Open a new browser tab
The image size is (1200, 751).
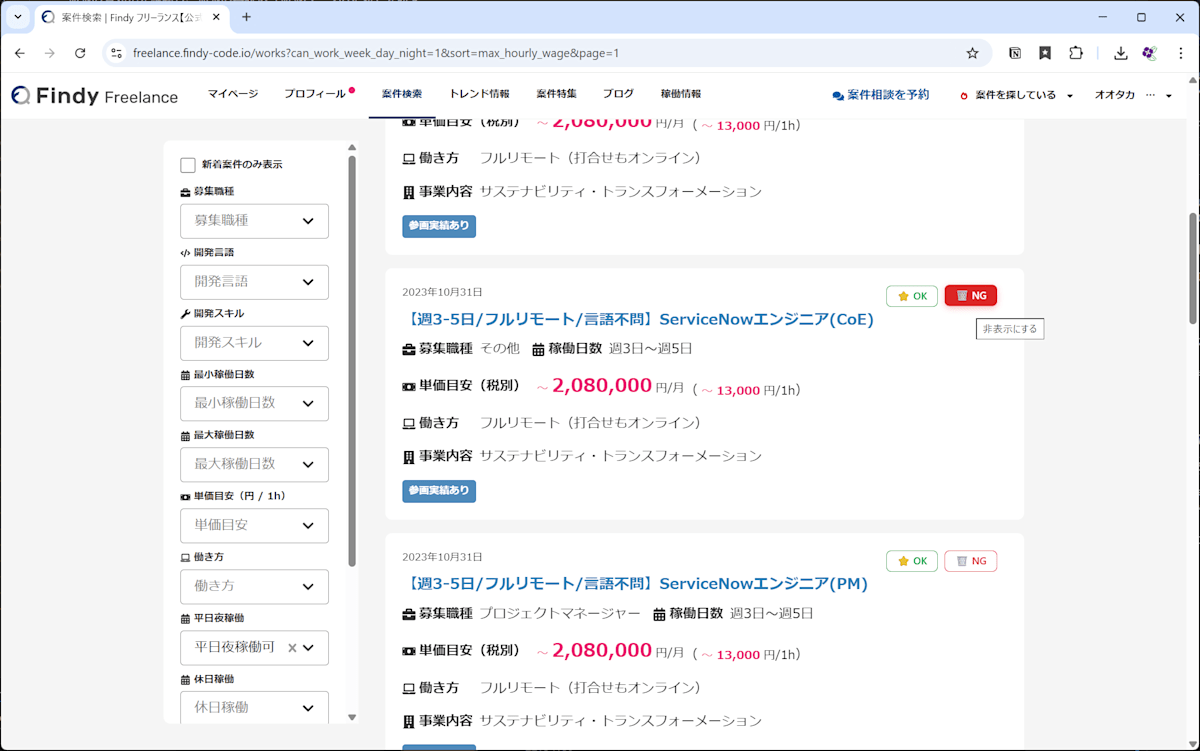coord(246,17)
